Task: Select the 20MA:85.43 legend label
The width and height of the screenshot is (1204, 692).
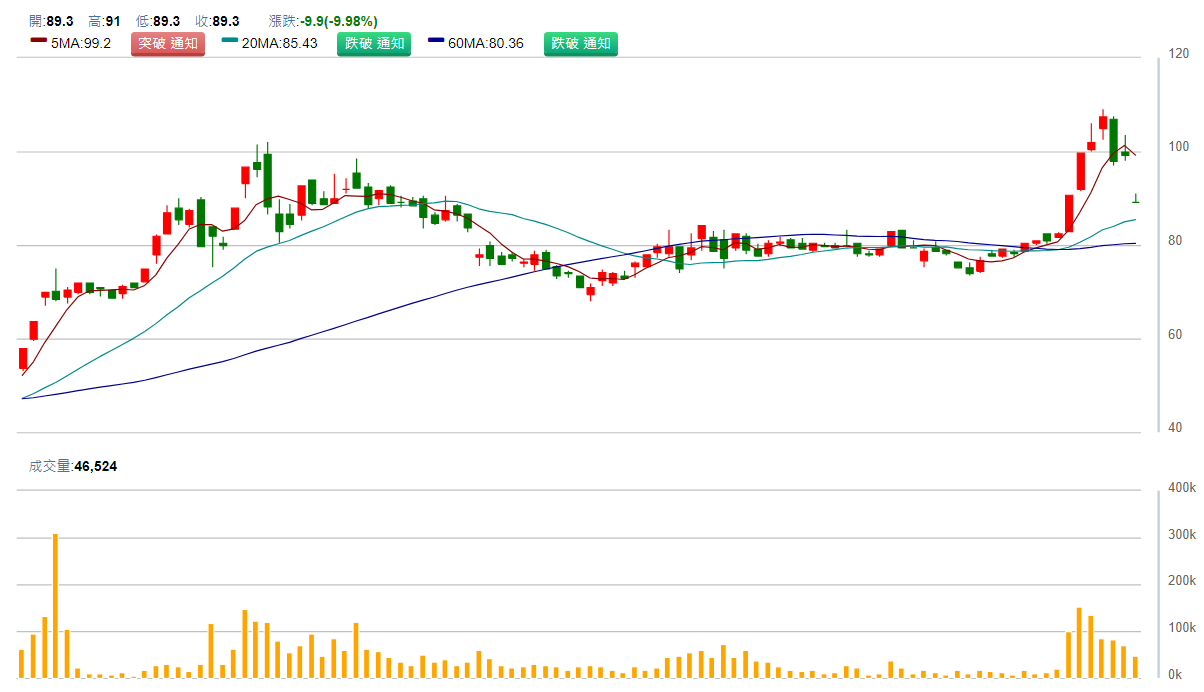Action: tap(279, 44)
